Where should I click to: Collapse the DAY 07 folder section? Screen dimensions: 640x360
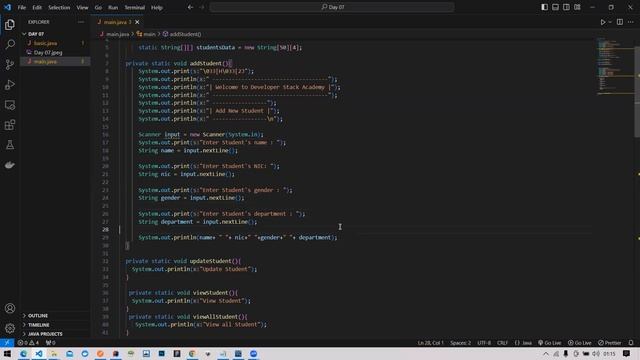36,34
